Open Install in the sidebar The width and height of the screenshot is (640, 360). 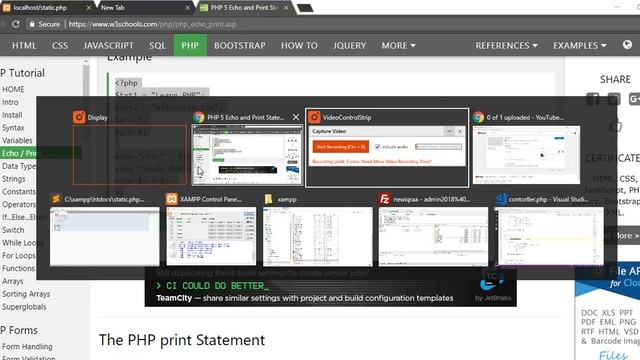[x=12, y=115]
